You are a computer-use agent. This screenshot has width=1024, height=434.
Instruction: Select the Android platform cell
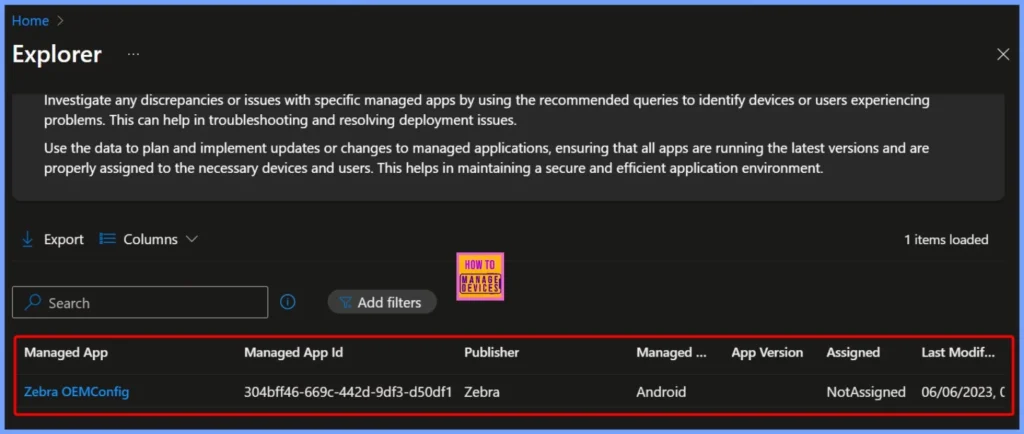(661, 392)
